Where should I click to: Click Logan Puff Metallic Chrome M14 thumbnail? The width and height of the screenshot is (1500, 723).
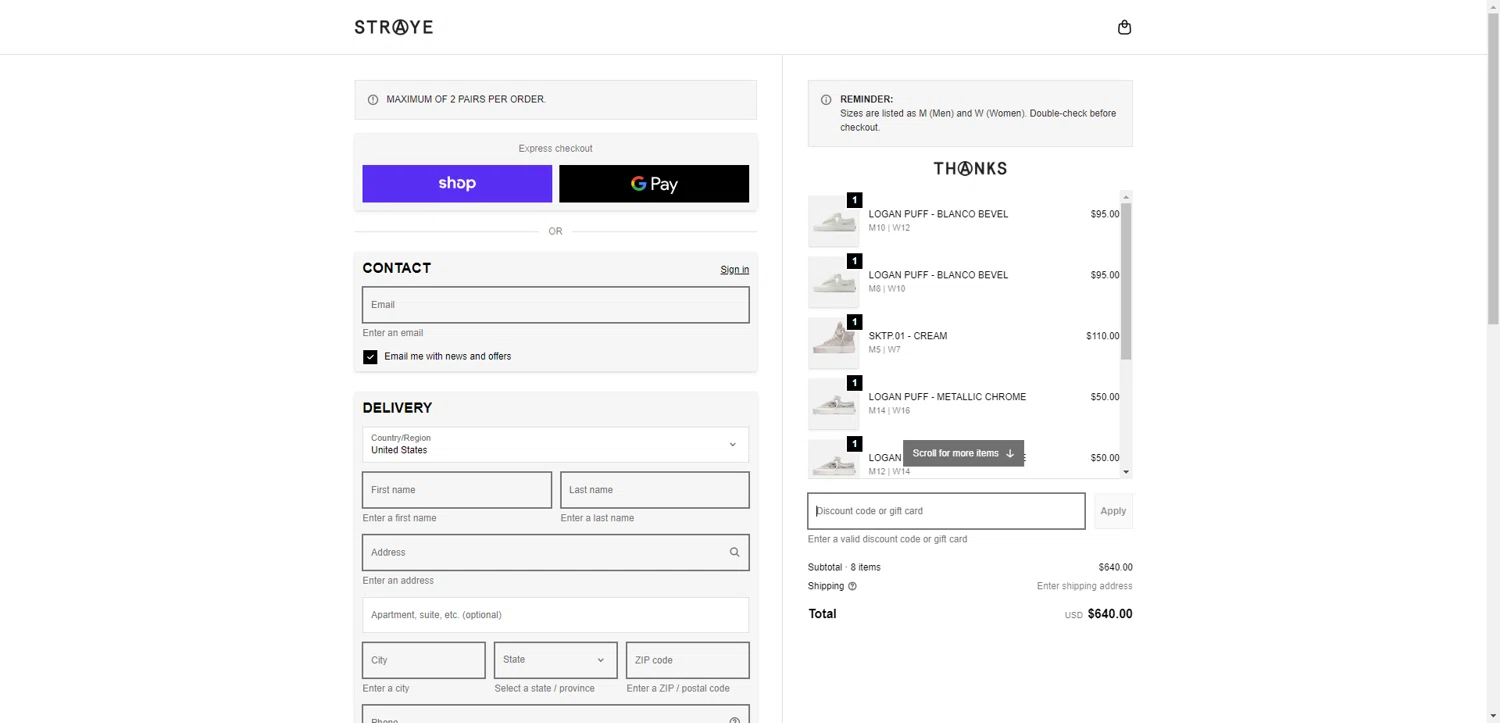coord(833,404)
